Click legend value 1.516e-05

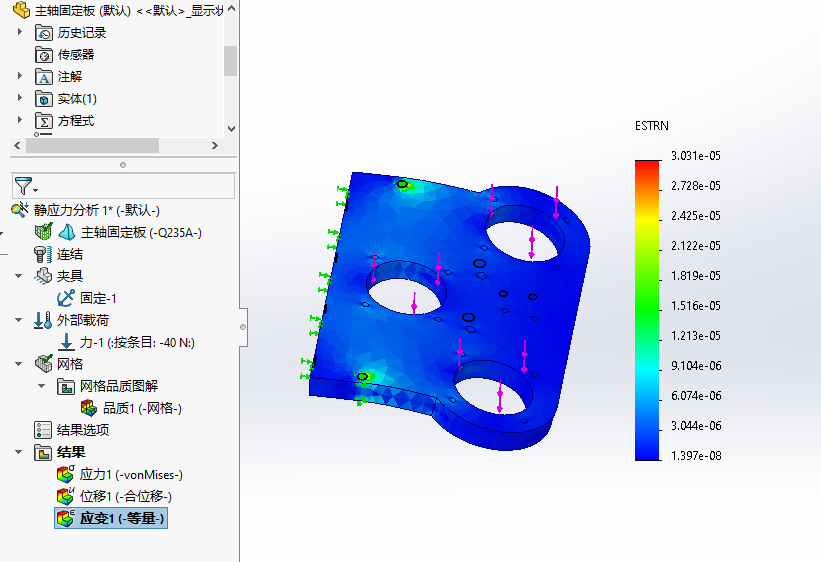click(696, 305)
